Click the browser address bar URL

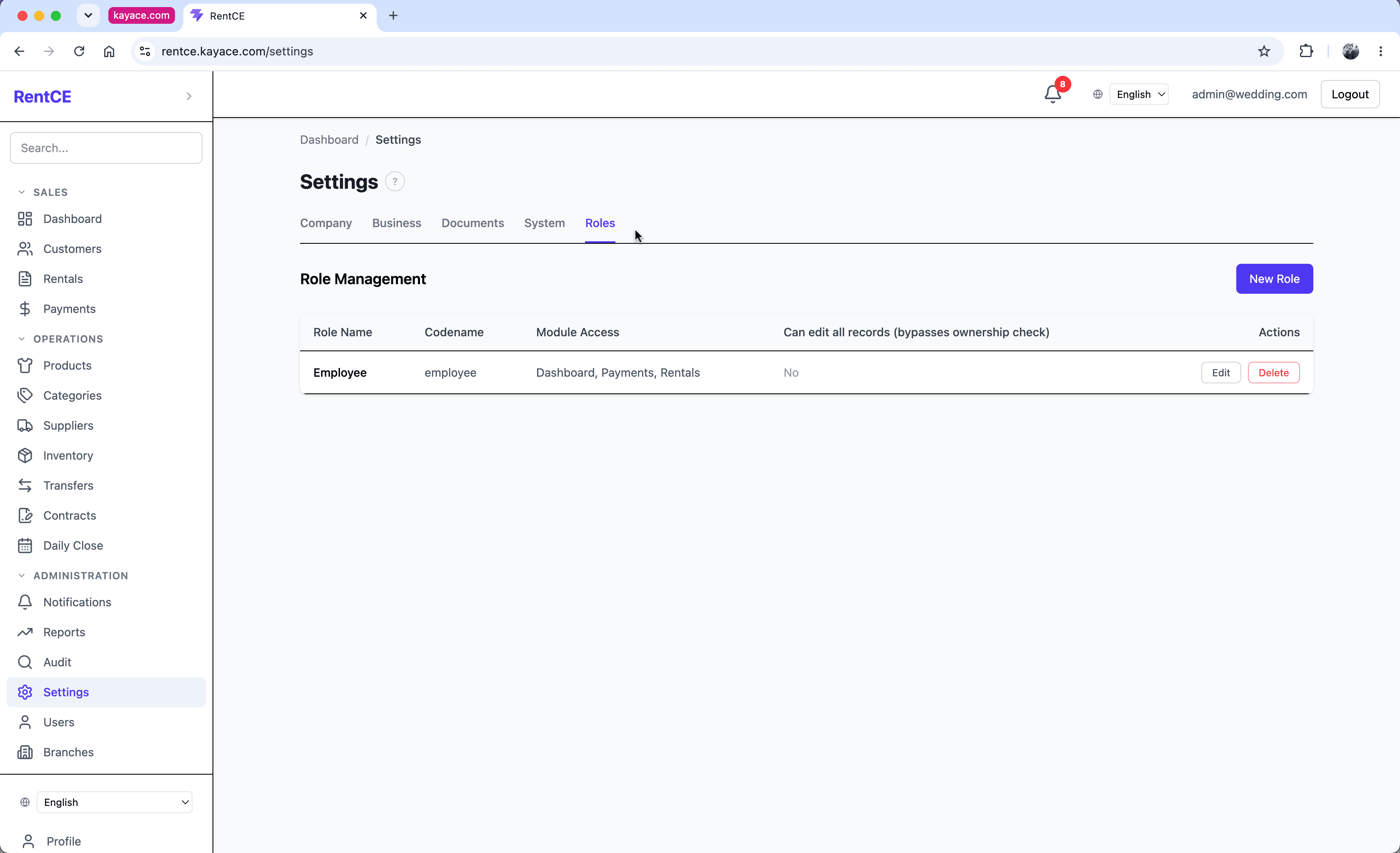point(237,51)
